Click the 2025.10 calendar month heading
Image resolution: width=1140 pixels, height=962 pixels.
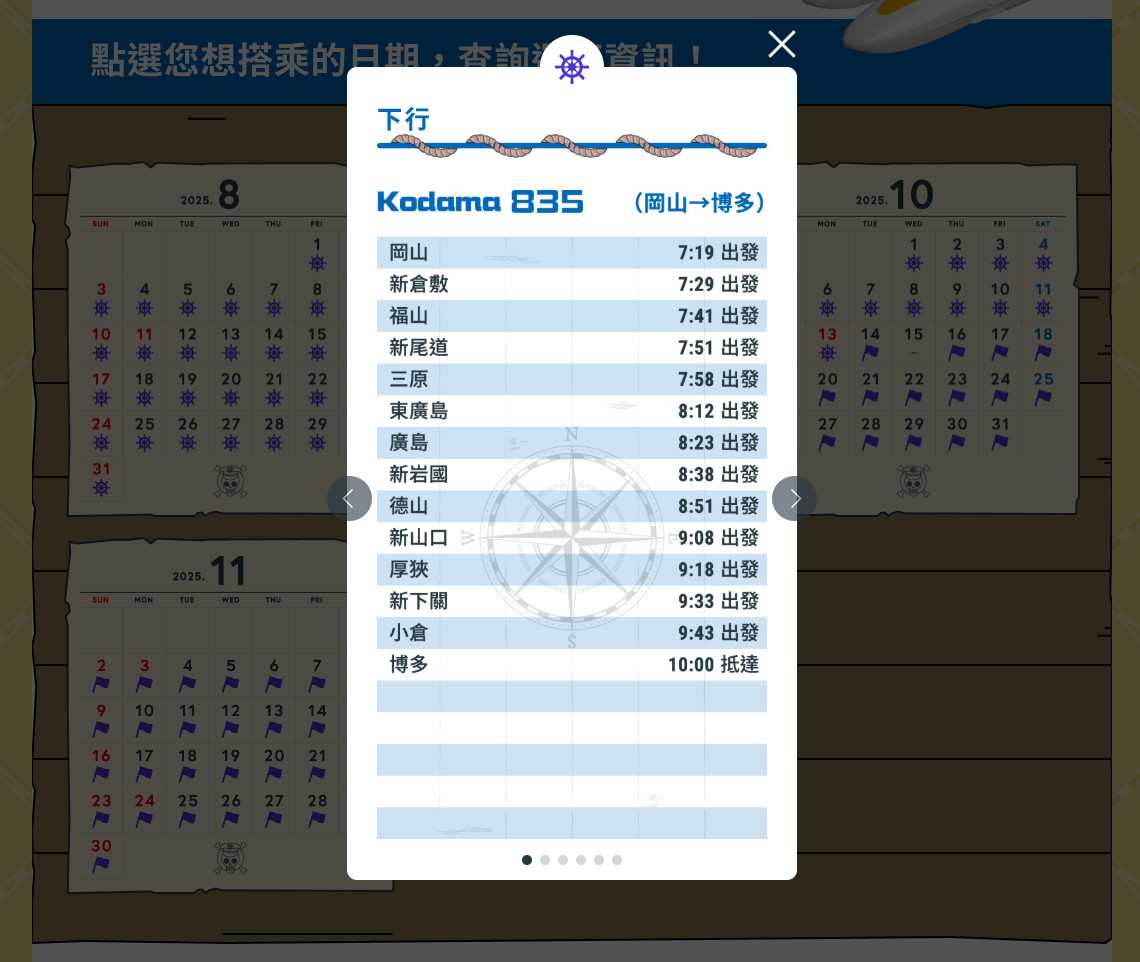pos(894,194)
